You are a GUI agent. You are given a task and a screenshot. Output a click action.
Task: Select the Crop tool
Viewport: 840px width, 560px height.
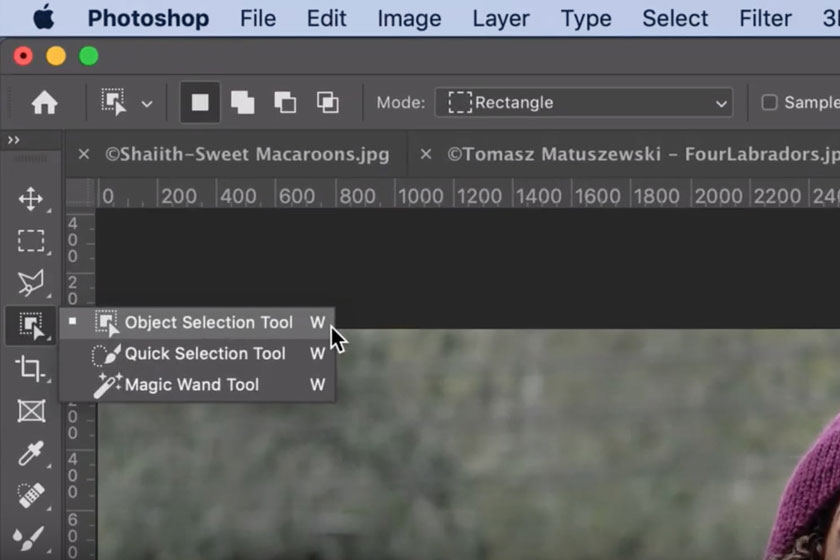point(31,368)
